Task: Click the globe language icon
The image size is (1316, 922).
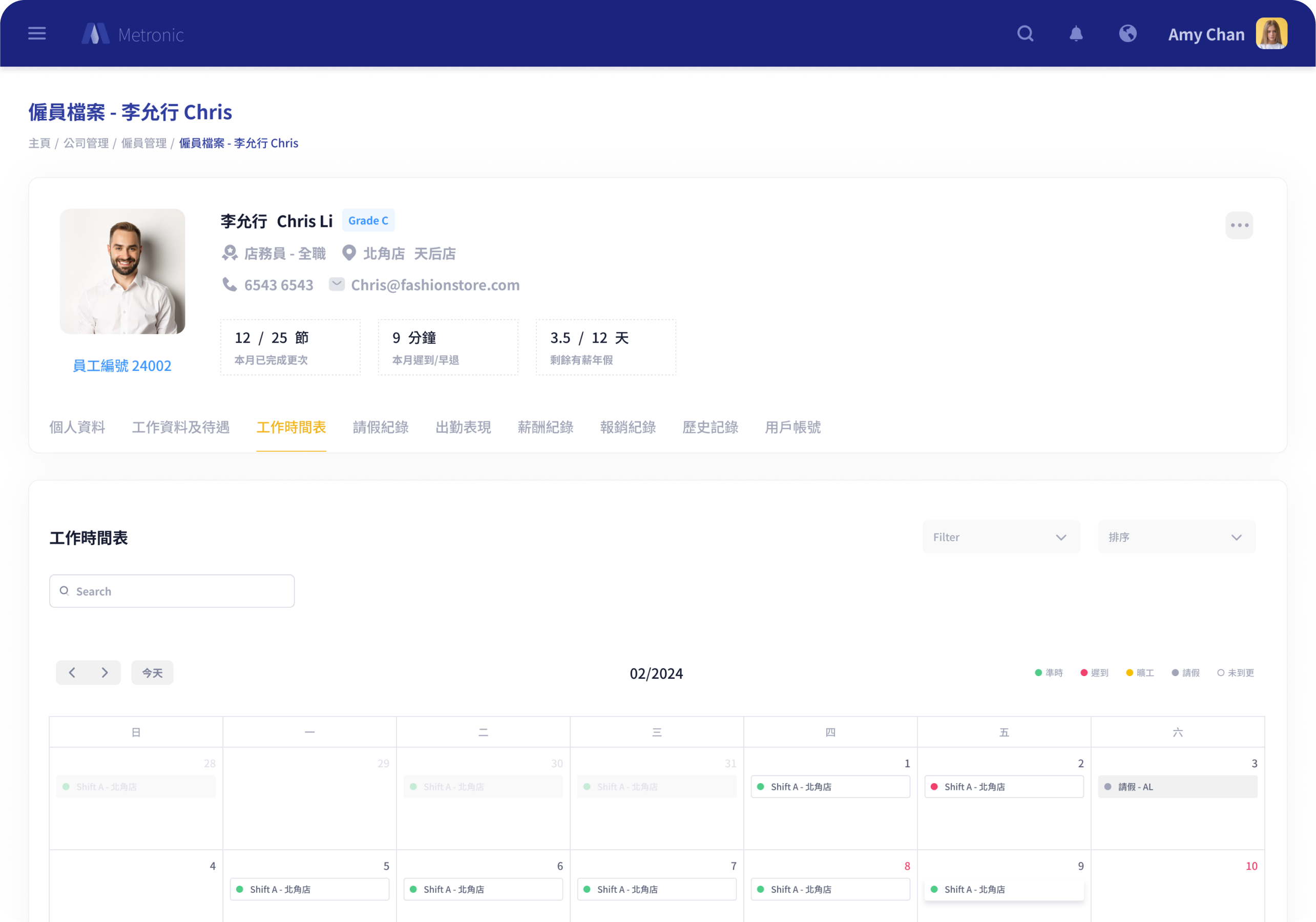Action: (1127, 34)
